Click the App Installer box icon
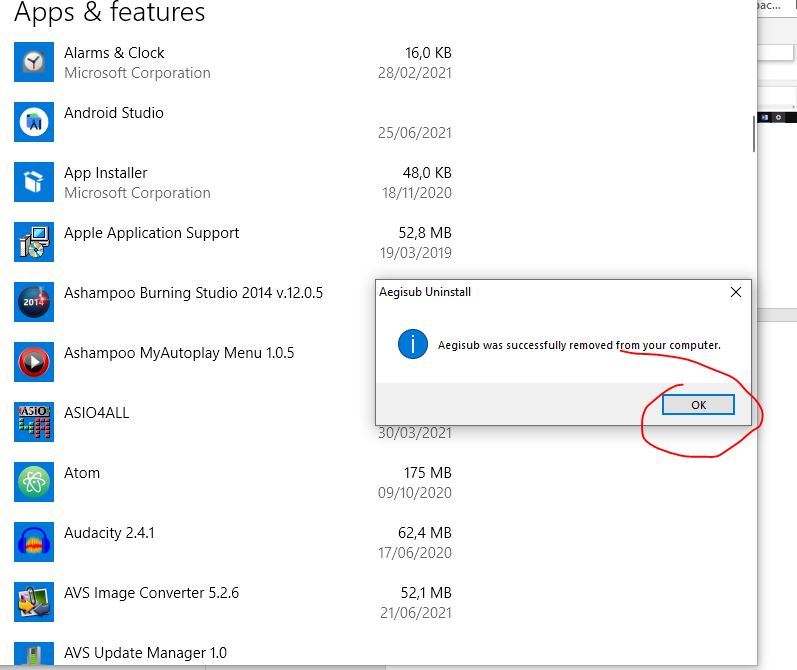Screen dimensions: 797x670 coord(34,182)
